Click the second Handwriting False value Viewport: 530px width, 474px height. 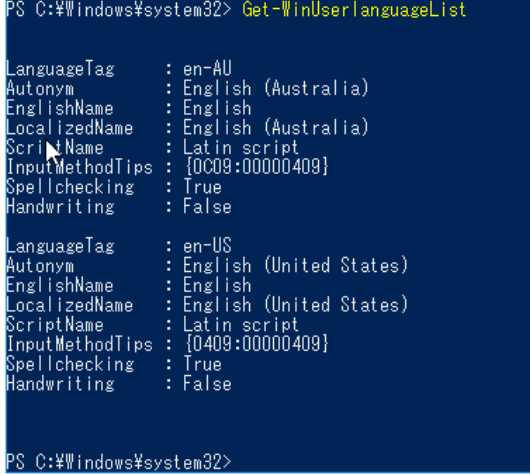[207, 383]
